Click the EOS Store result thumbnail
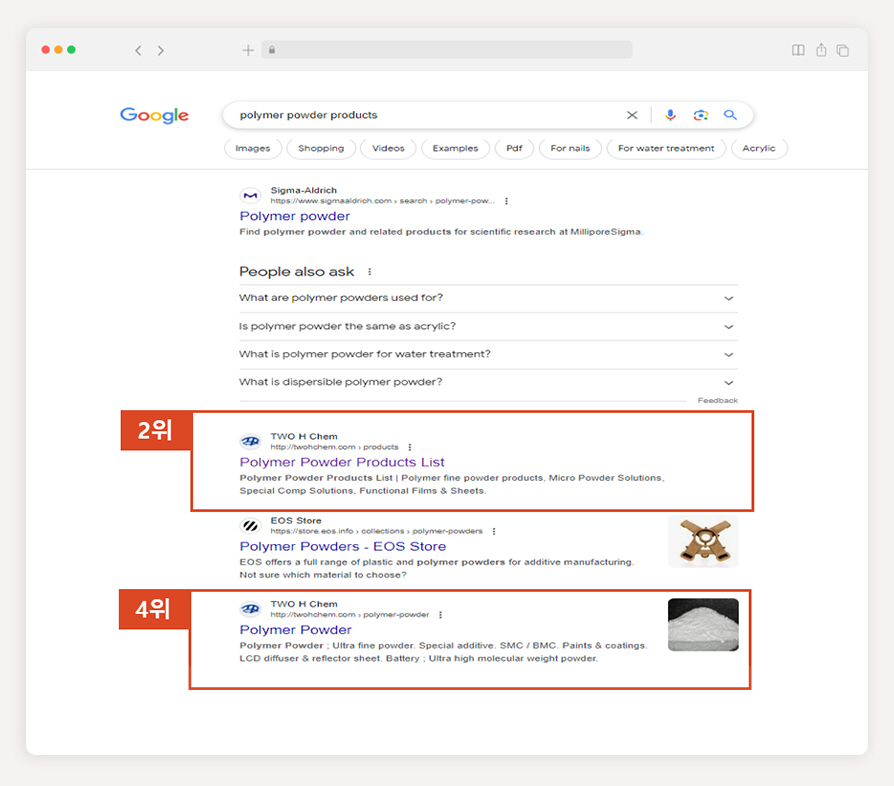The height and width of the screenshot is (786, 894). point(704,541)
